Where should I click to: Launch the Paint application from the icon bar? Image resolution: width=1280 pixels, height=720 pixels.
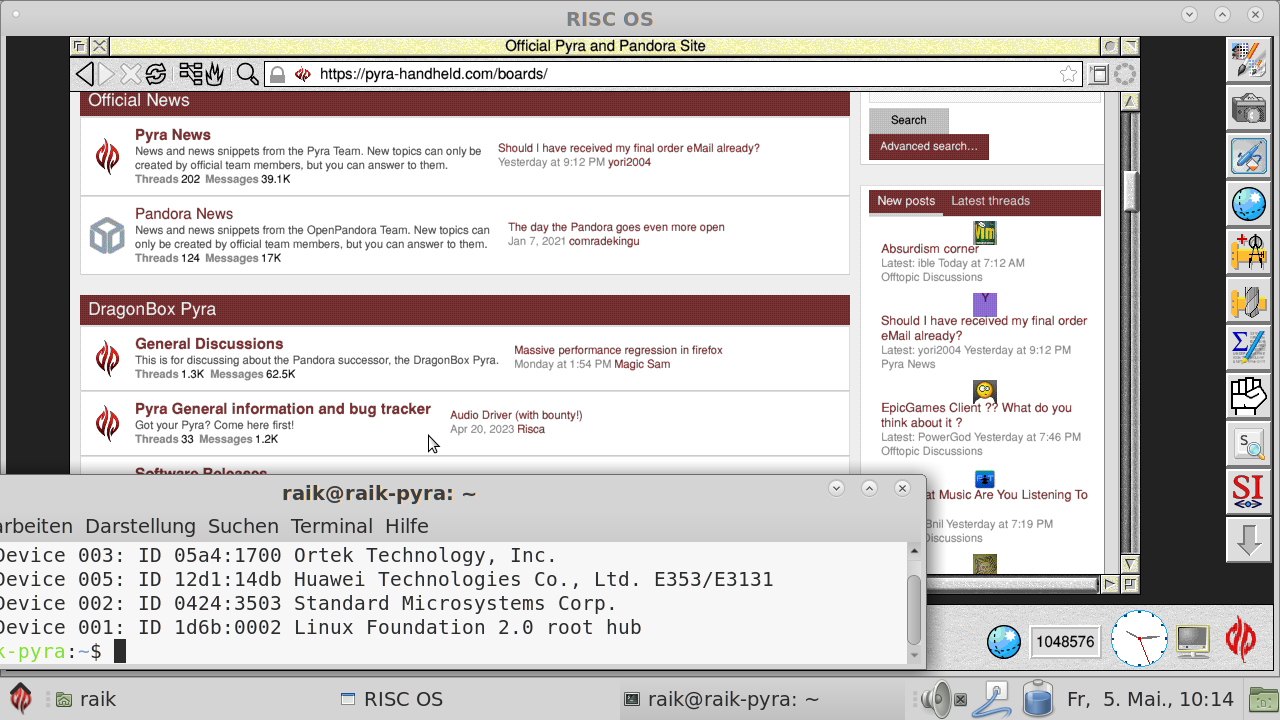tap(1248, 60)
